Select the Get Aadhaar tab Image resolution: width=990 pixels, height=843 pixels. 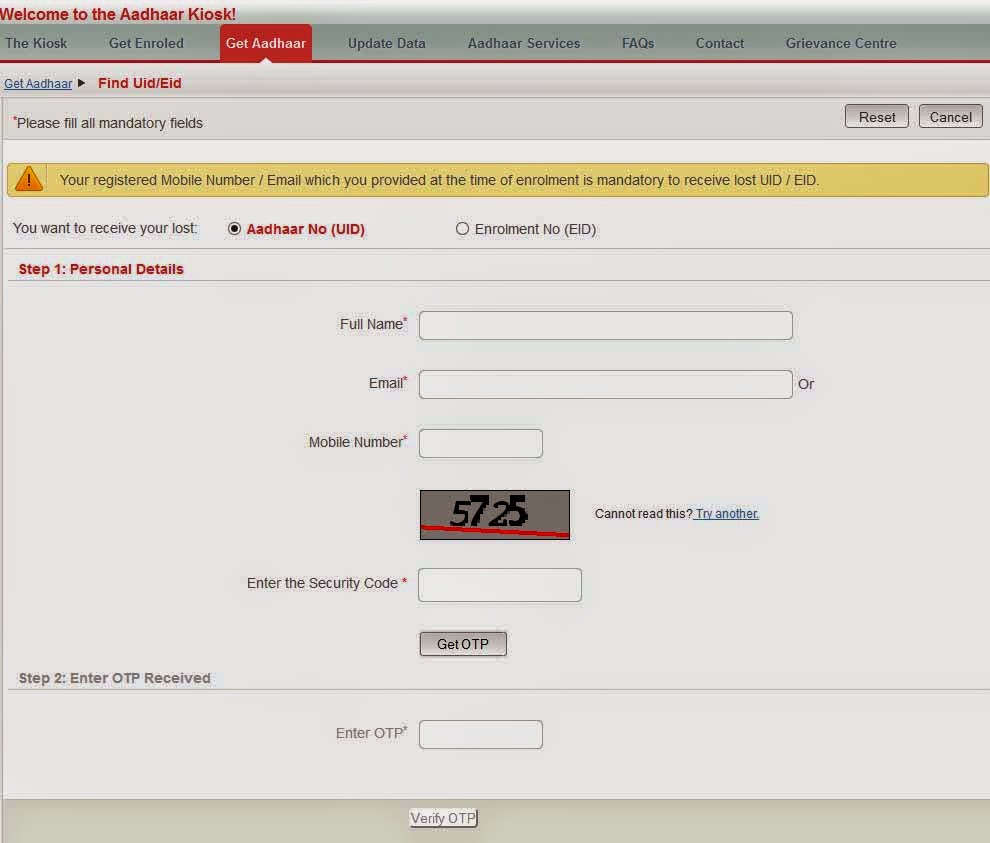[266, 43]
